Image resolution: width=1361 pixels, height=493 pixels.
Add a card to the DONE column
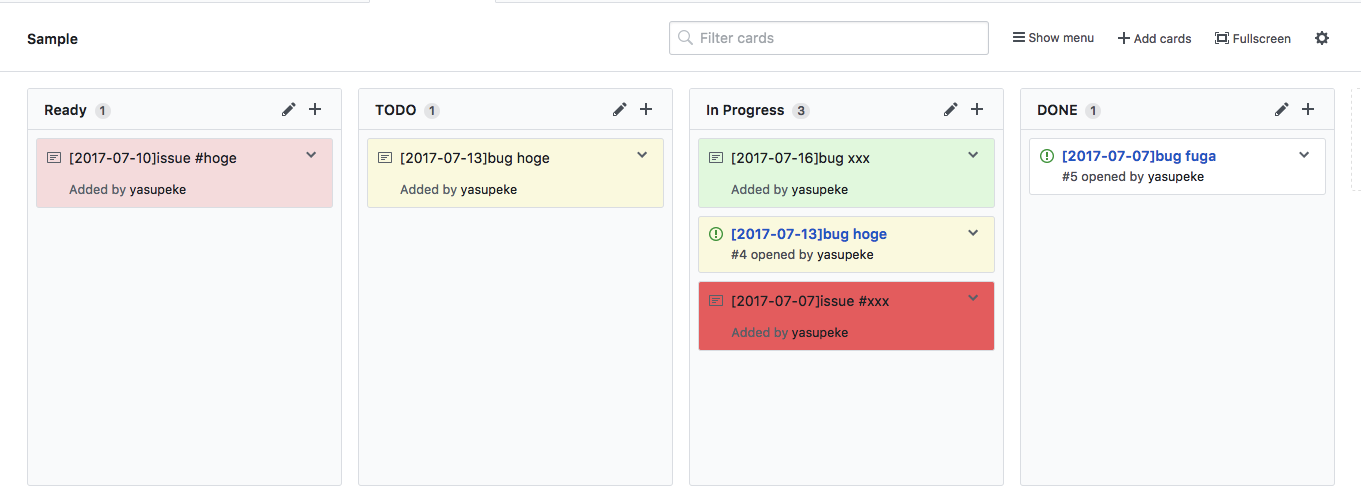coord(1308,109)
